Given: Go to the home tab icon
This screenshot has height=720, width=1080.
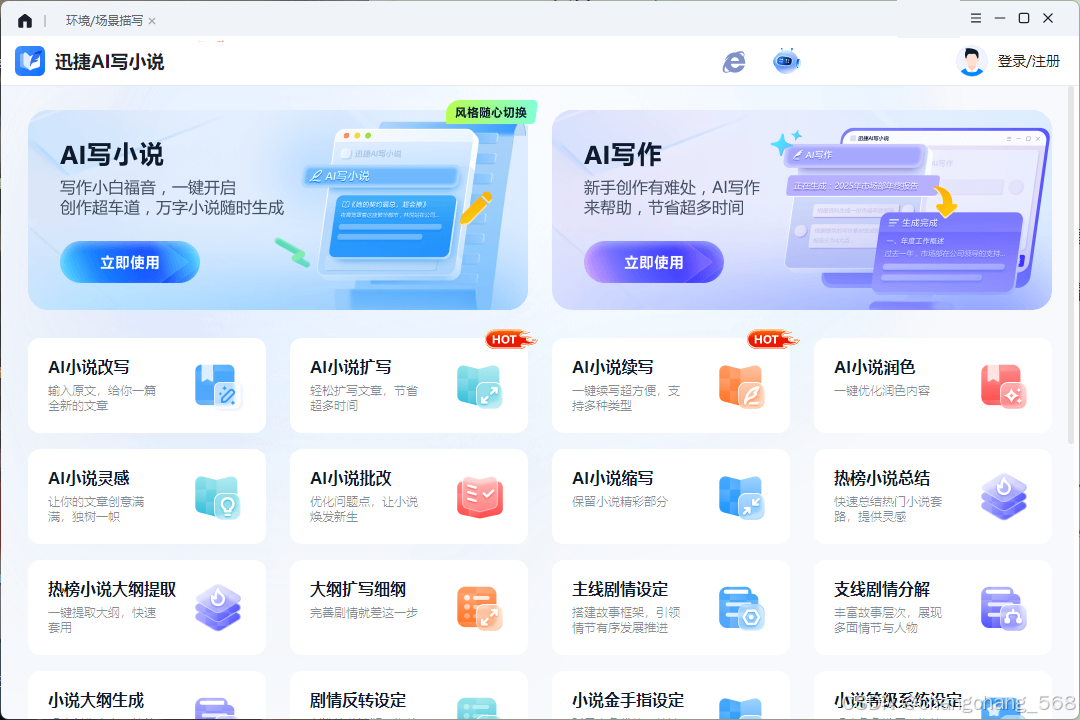Looking at the screenshot, I should 25,21.
